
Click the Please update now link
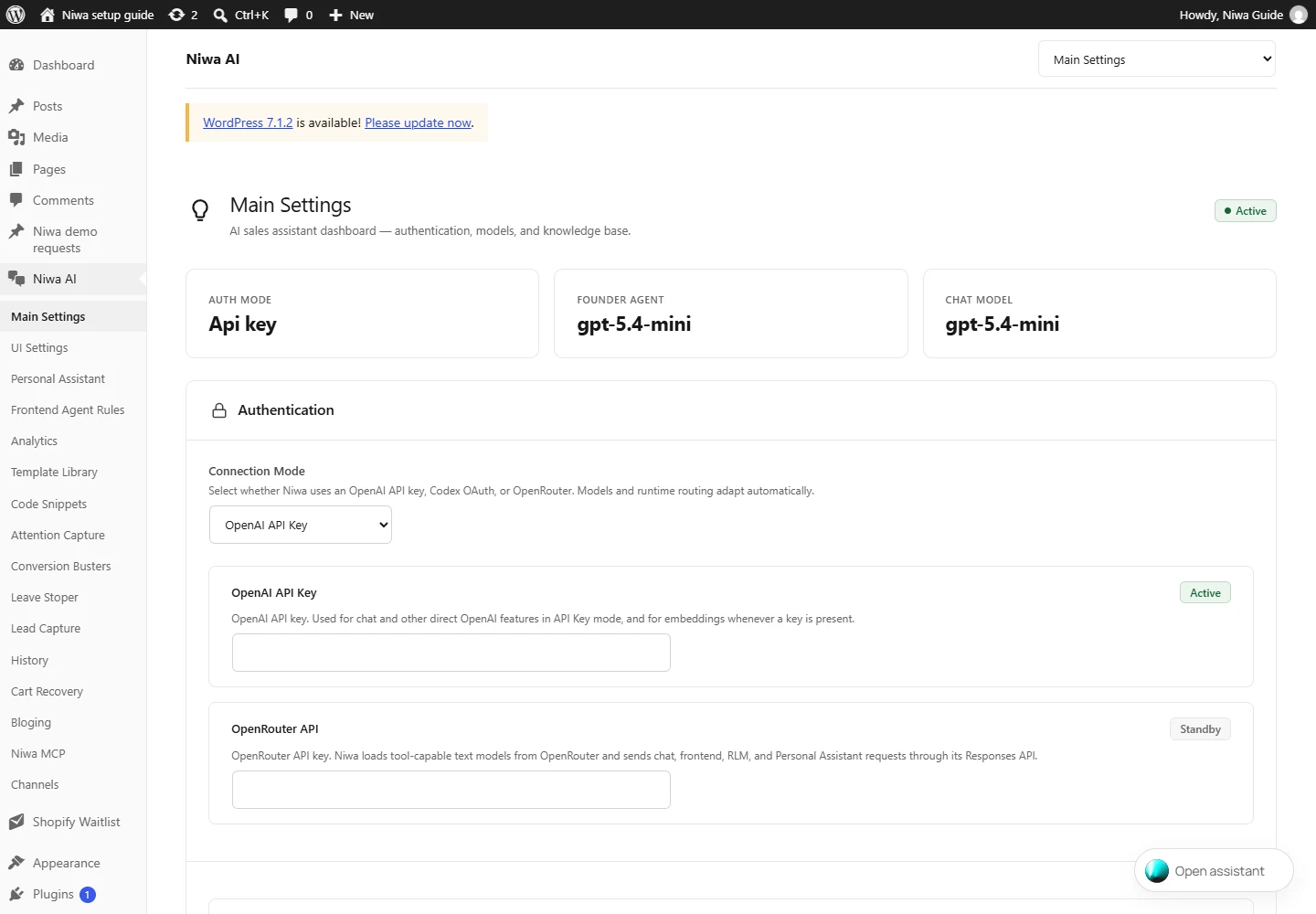pos(419,122)
